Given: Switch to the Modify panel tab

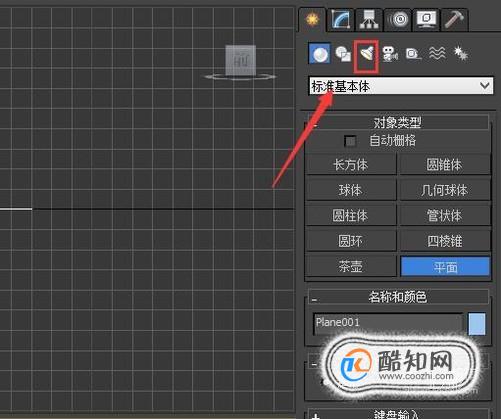Looking at the screenshot, I should click(341, 19).
